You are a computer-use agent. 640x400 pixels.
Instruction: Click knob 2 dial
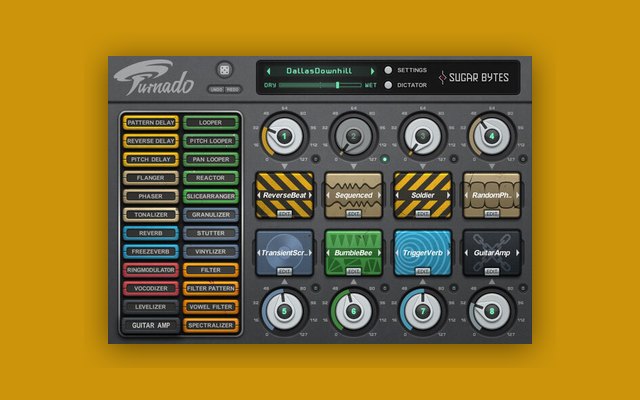(x=353, y=136)
